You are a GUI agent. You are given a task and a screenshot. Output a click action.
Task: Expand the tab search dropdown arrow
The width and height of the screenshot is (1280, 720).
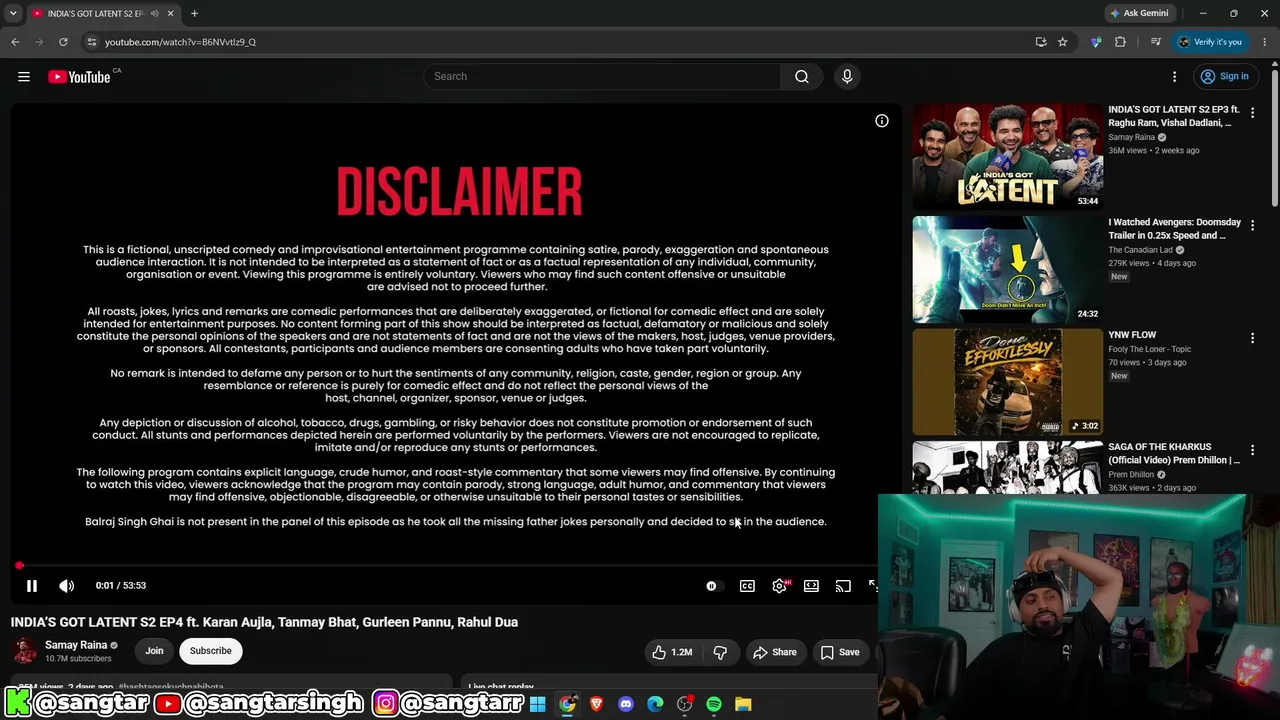(13, 14)
